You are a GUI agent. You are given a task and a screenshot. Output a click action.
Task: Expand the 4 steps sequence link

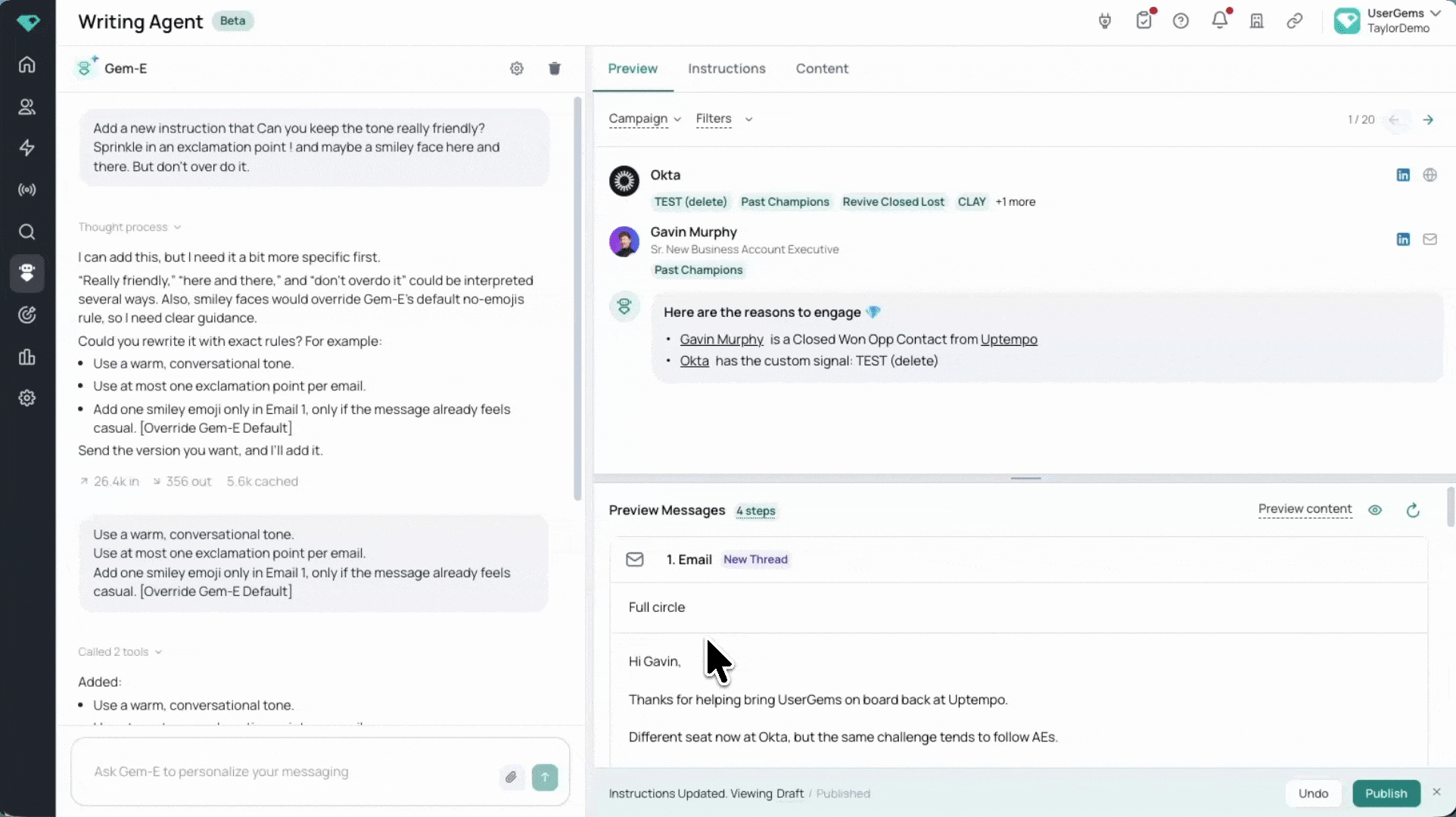click(x=756, y=511)
